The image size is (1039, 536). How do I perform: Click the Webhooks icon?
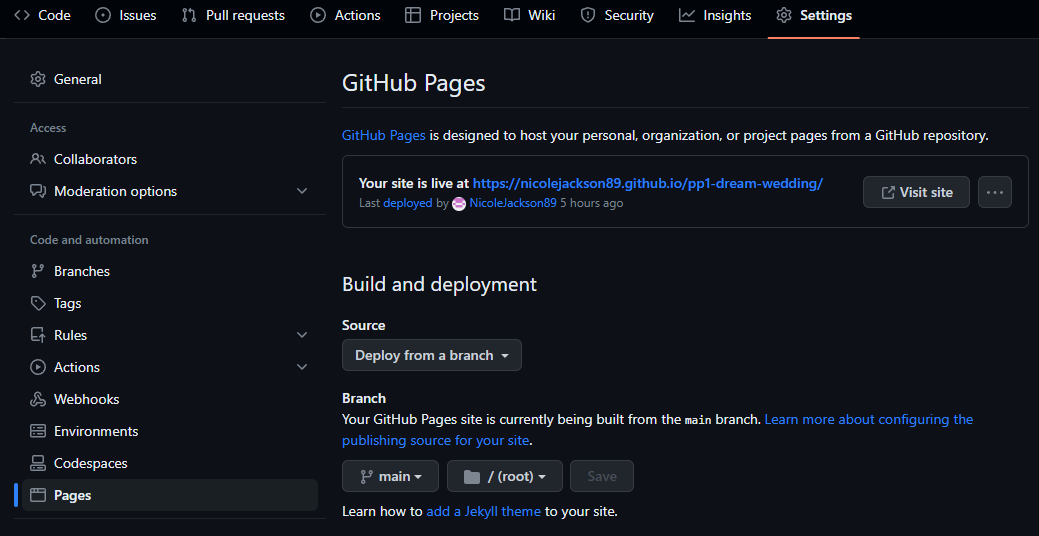point(38,399)
